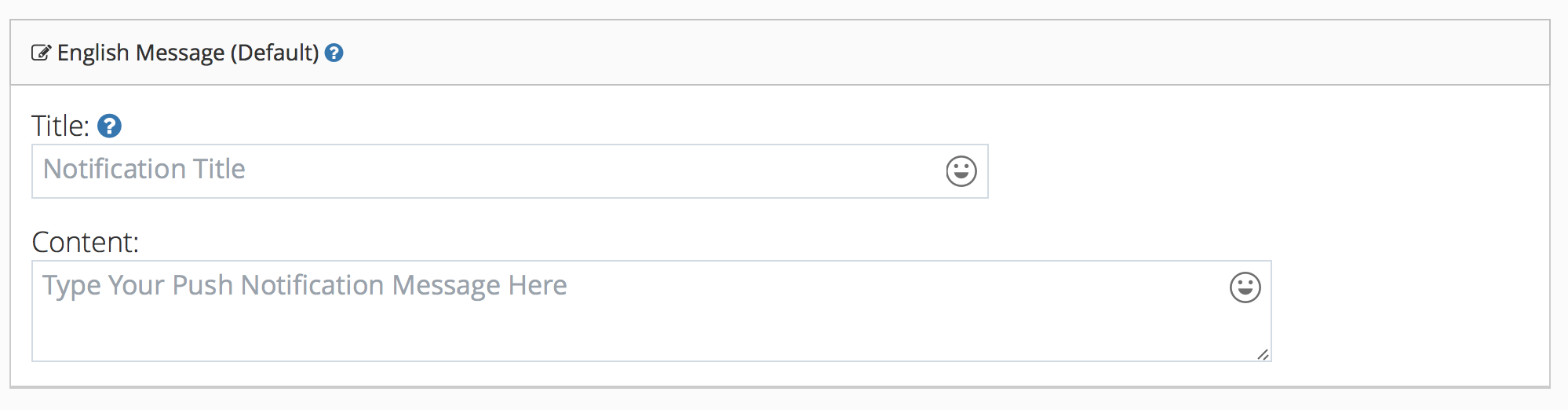Show tooltip via header blue question mark

(x=334, y=53)
